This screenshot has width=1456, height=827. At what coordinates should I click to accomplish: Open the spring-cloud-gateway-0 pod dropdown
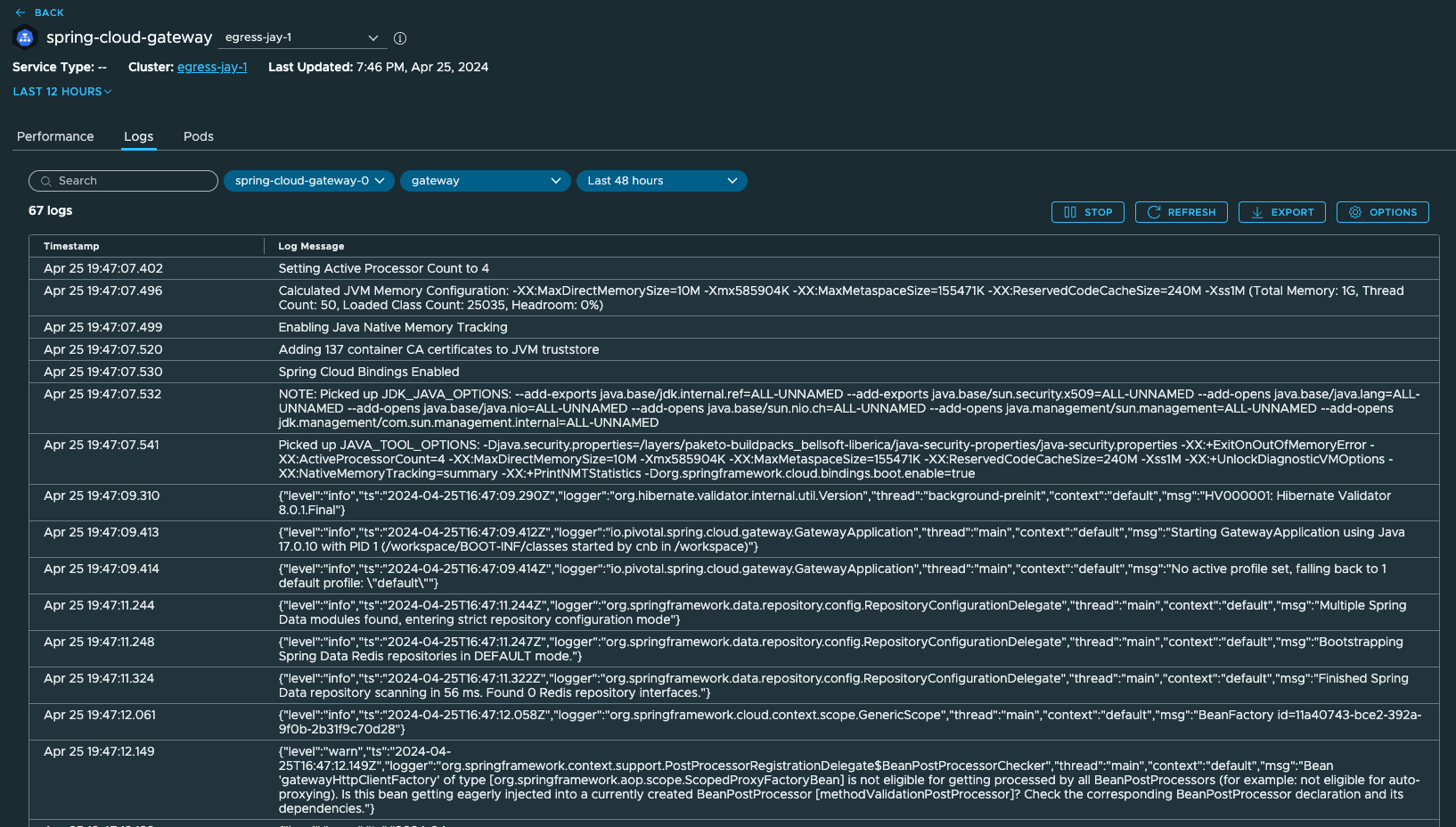pyautogui.click(x=309, y=181)
